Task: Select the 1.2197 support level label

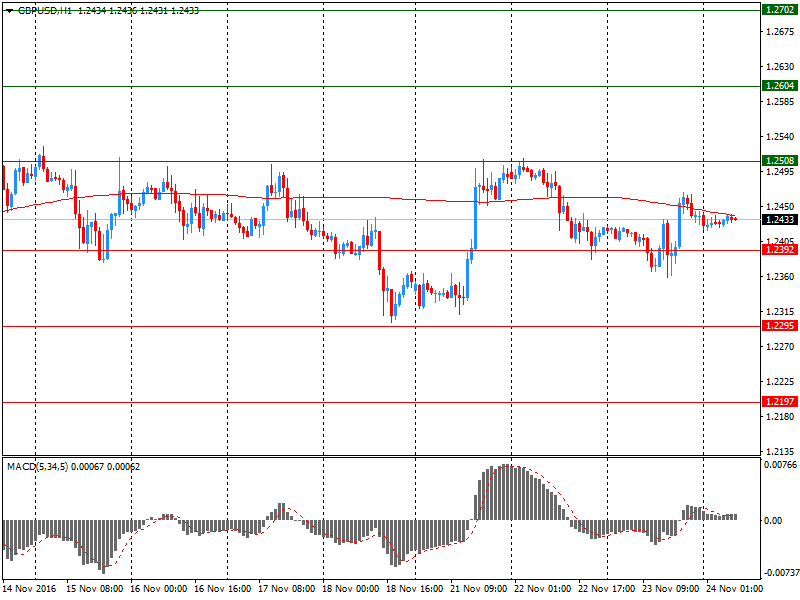Action: [x=780, y=402]
